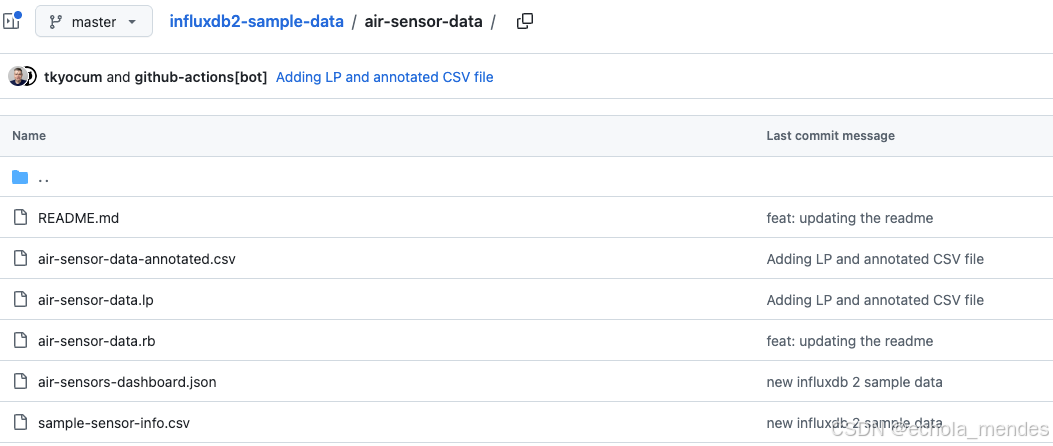Click the air-sensor-data breadcrumb folder
Viewport: 1053px width, 446px height.
(423, 21)
